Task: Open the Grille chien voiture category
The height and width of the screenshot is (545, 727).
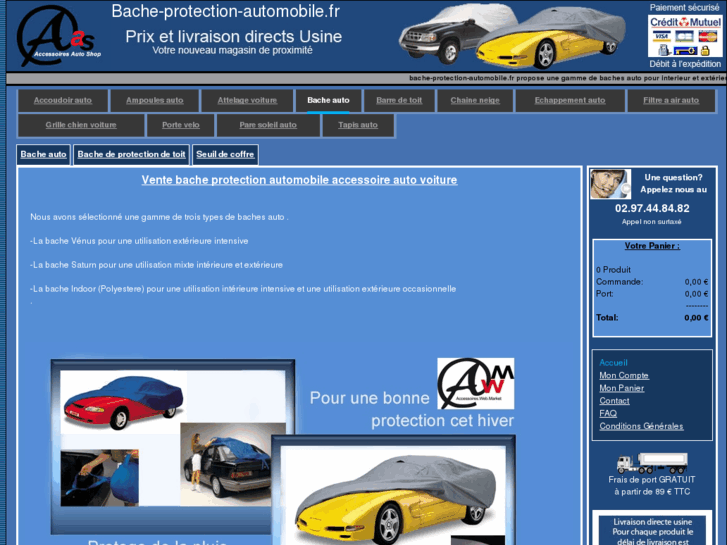Action: 81,125
